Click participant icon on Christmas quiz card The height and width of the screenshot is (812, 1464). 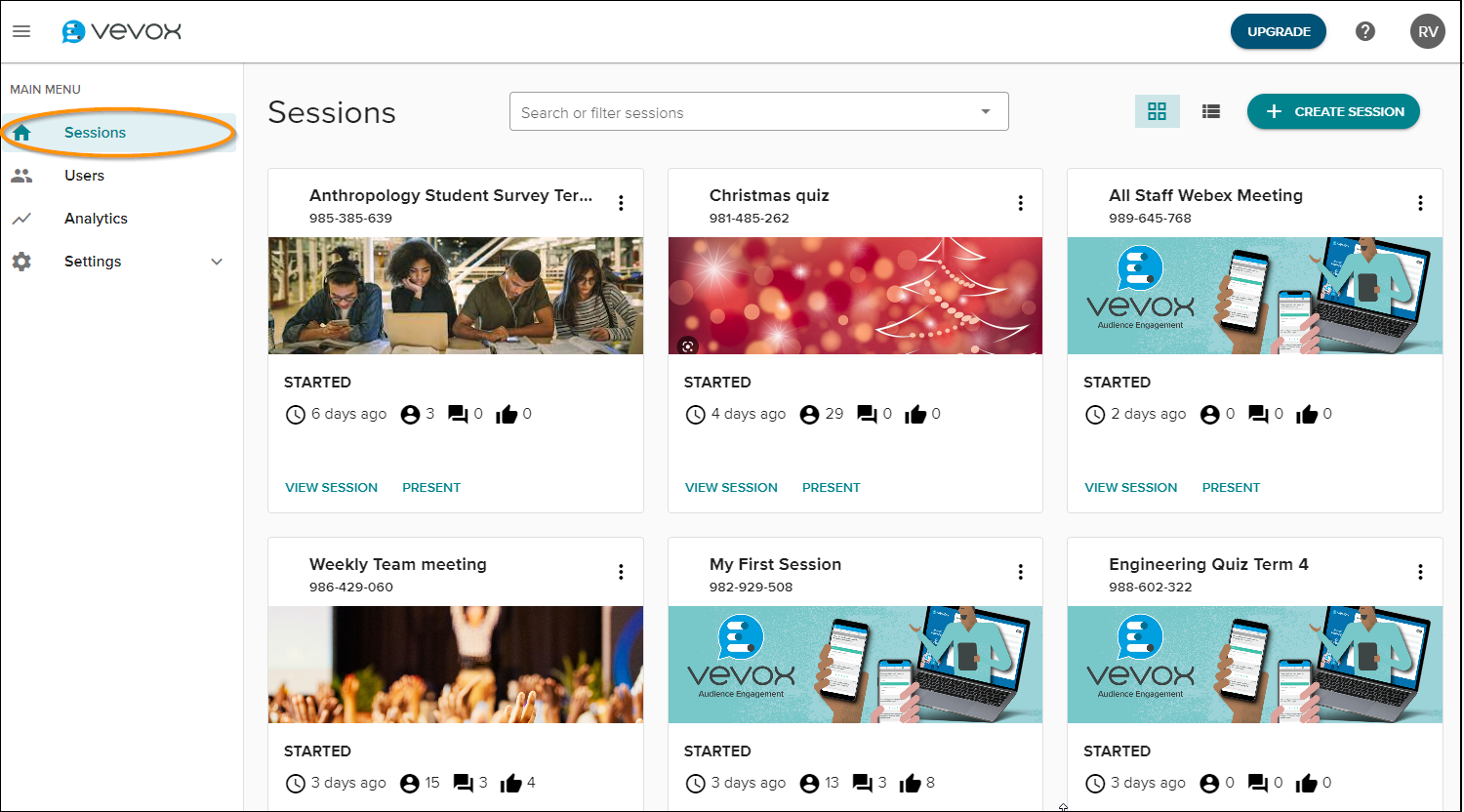[x=809, y=415]
